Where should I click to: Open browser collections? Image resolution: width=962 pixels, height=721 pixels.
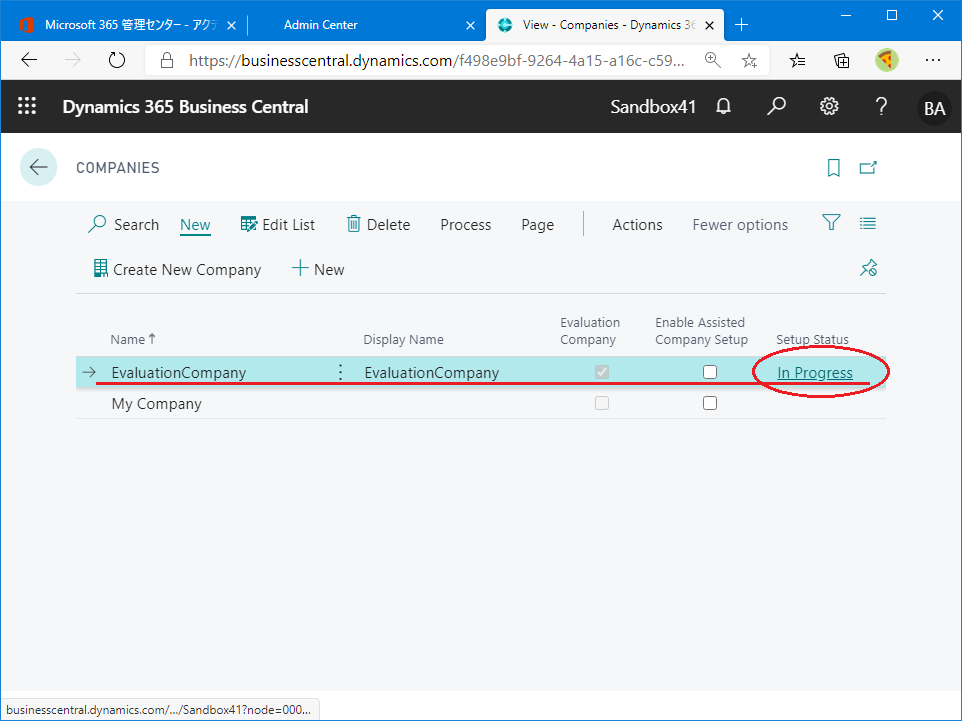pyautogui.click(x=842, y=60)
